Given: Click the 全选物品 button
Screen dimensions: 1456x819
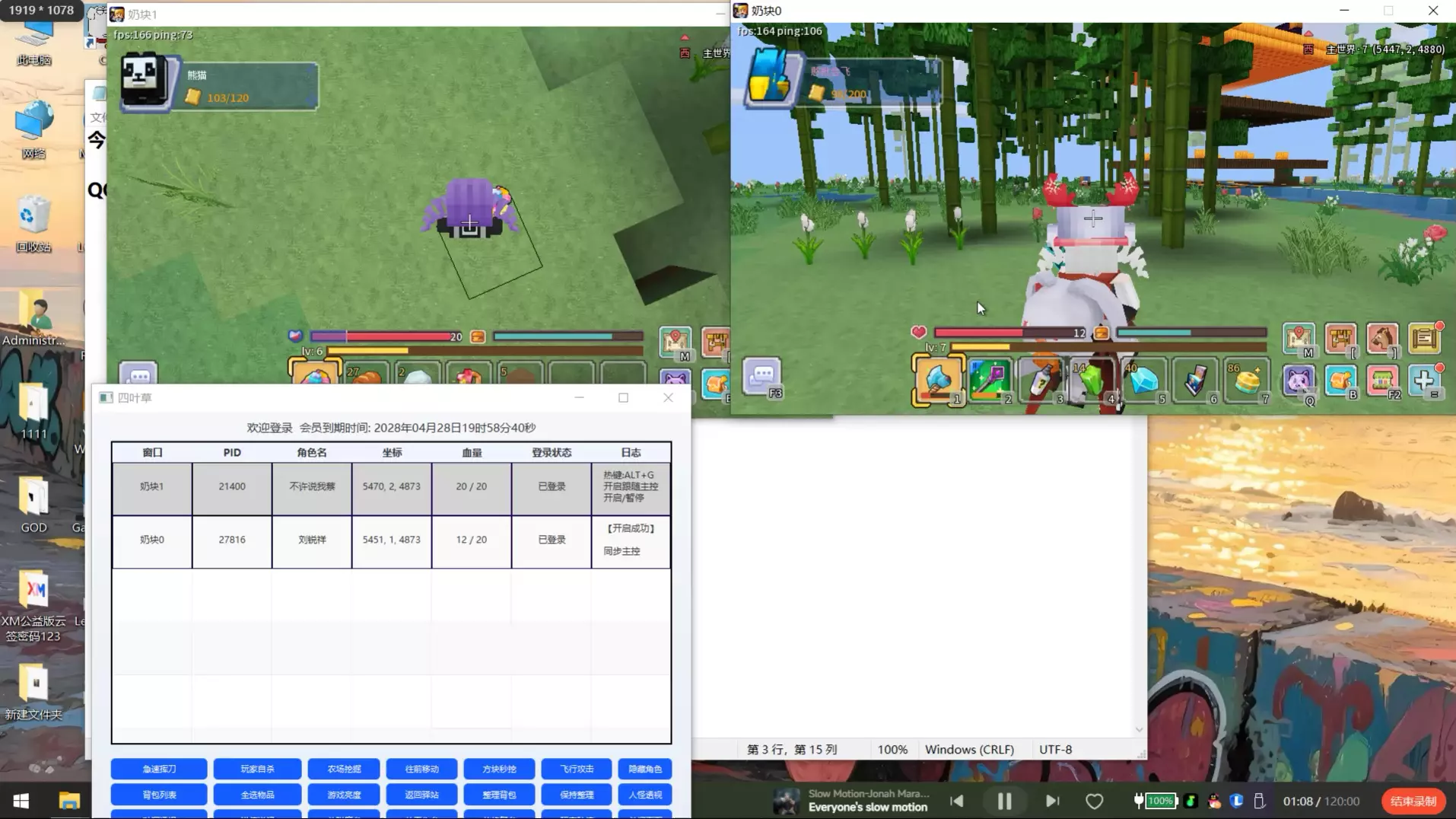Looking at the screenshot, I should pos(257,795).
